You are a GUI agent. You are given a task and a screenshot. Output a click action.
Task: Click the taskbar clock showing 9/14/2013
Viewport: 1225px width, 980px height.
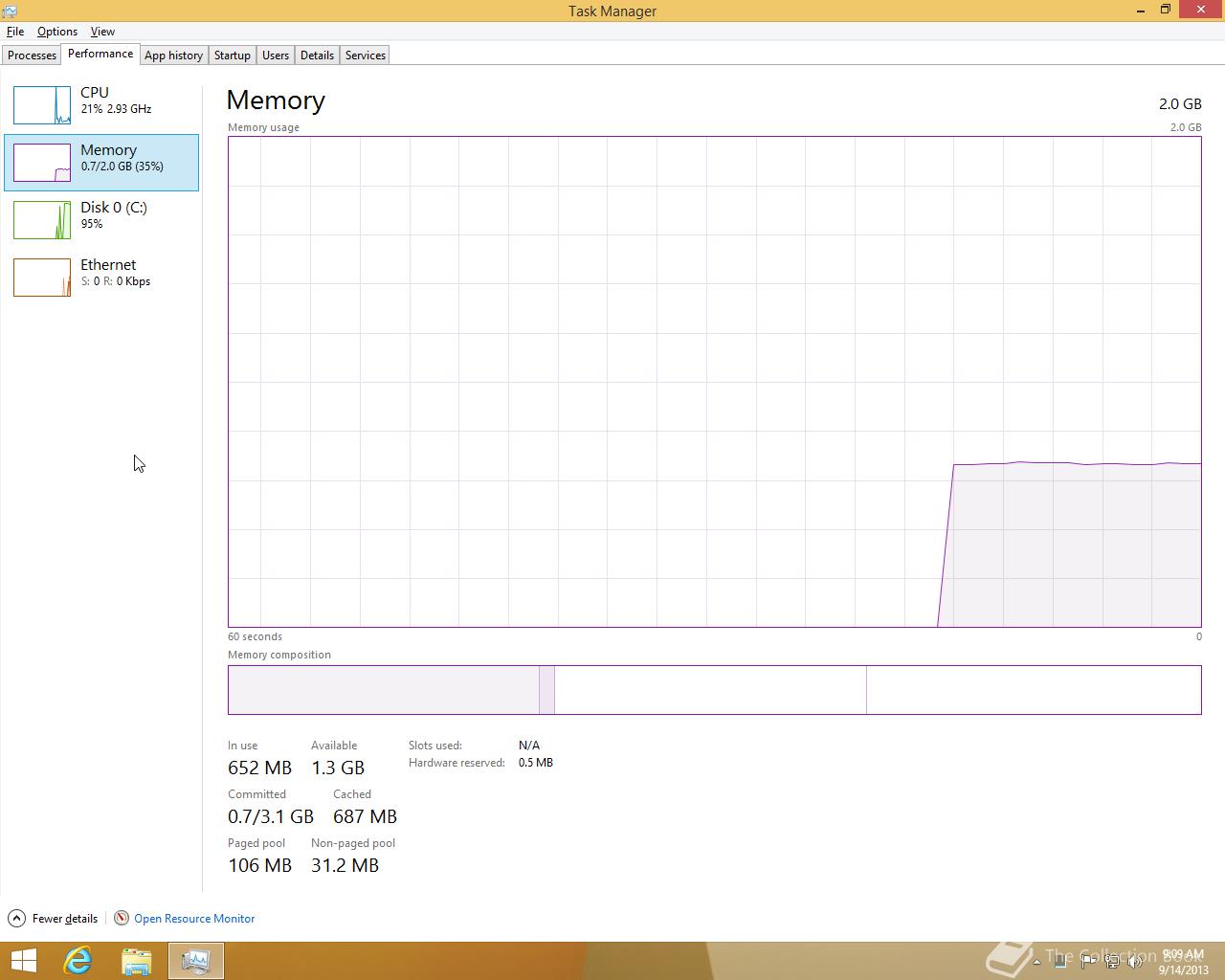(1184, 962)
